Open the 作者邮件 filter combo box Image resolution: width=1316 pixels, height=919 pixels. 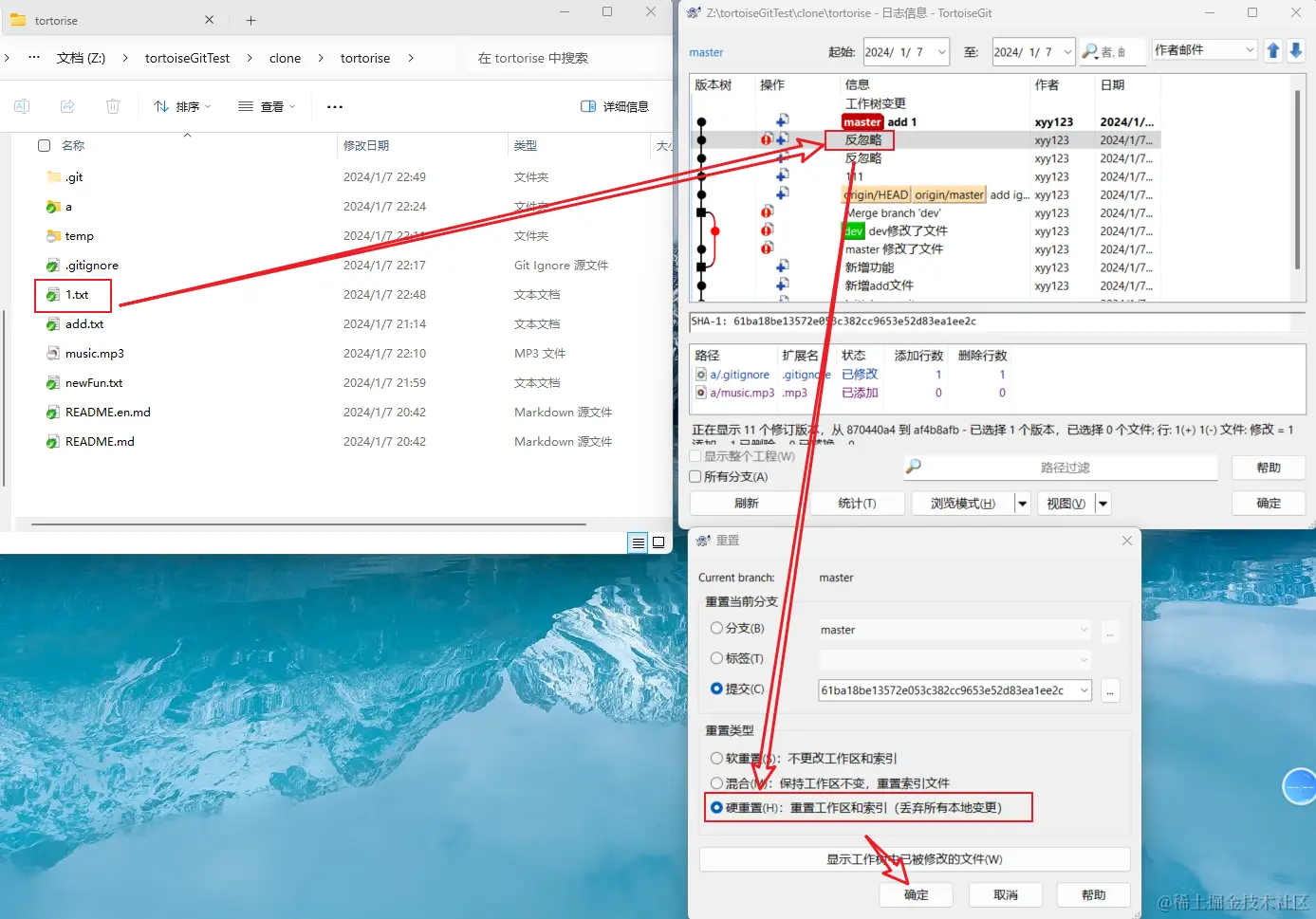point(1204,50)
